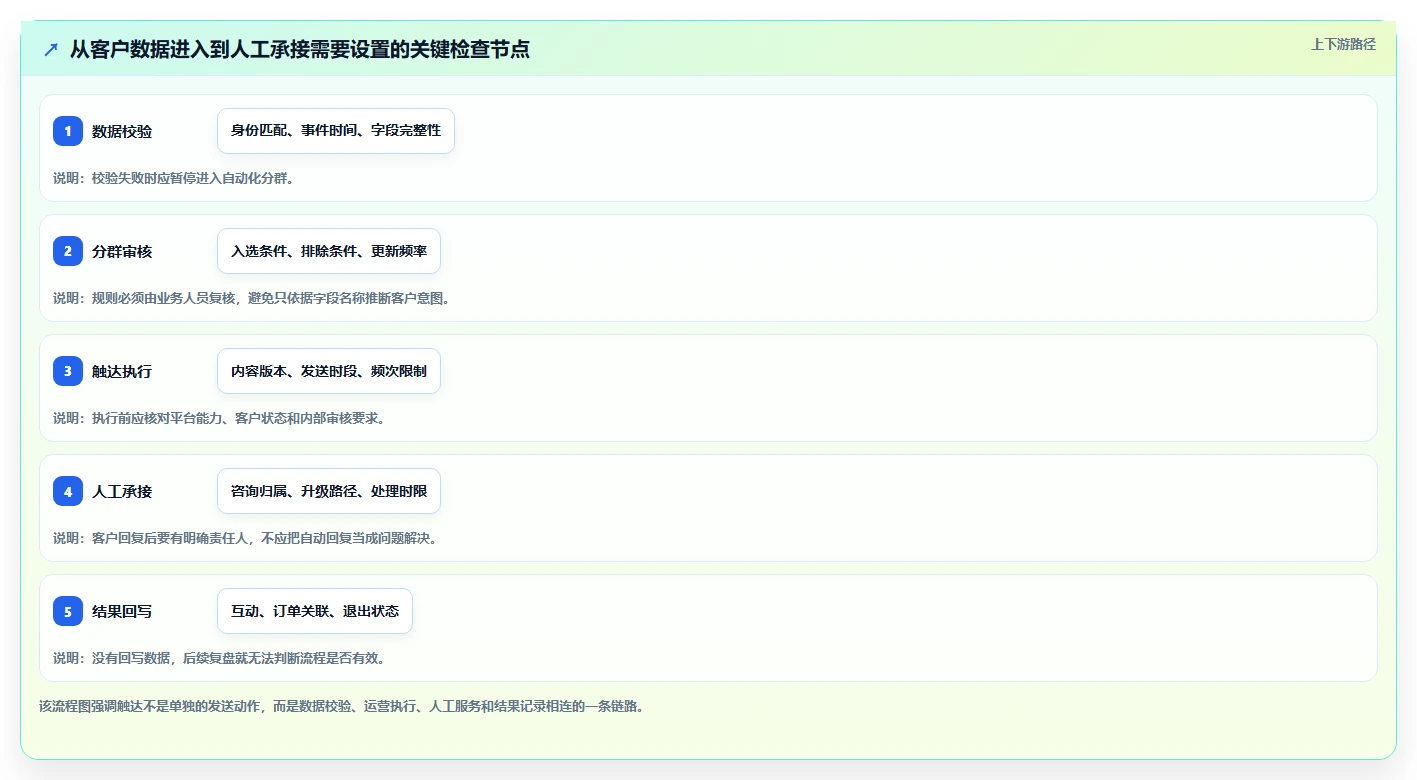1417x780 pixels.
Task: Select the 触达执行 step title
Action: (122, 371)
